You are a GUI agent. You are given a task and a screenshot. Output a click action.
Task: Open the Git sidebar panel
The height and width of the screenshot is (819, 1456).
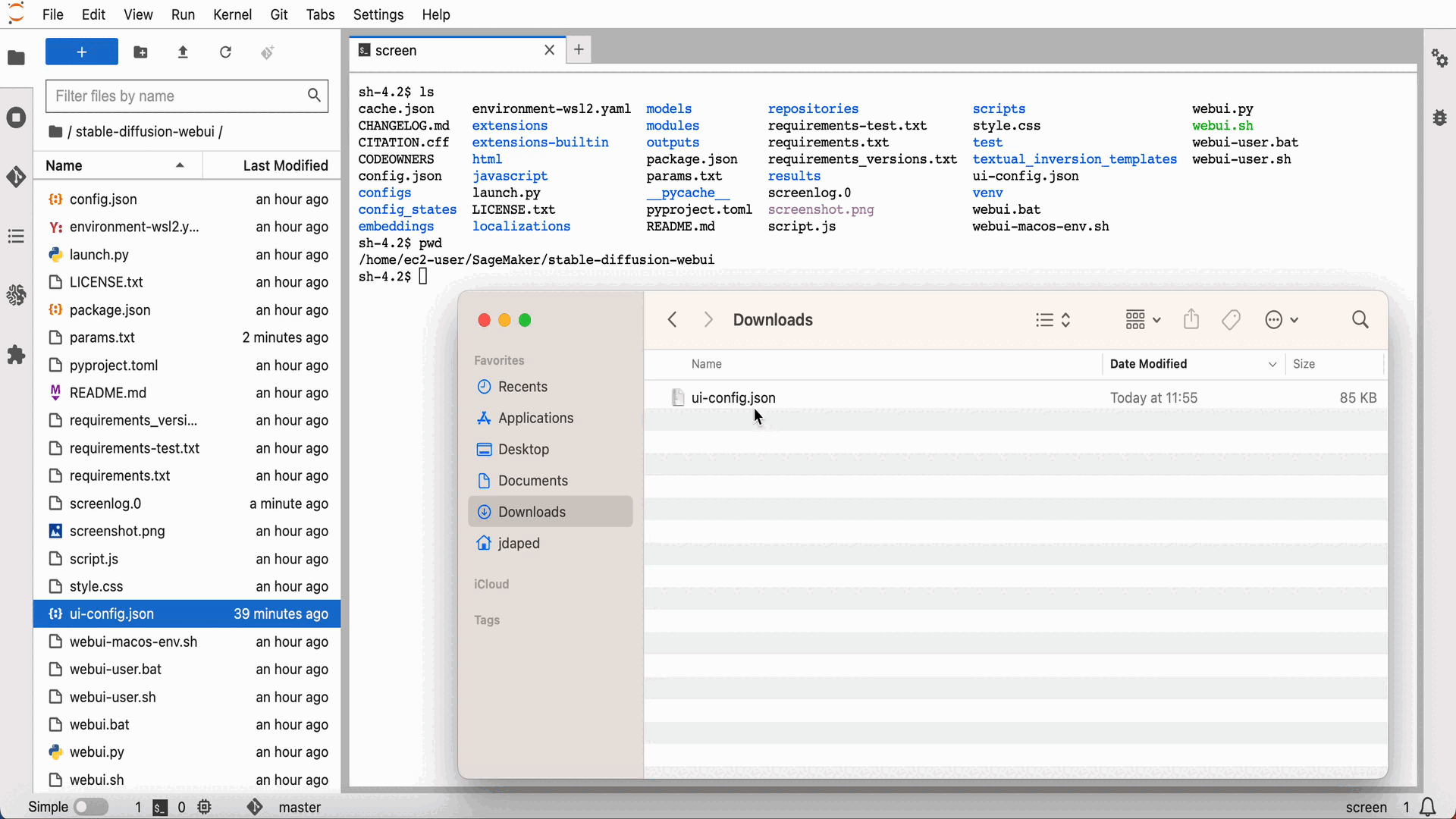pyautogui.click(x=16, y=177)
